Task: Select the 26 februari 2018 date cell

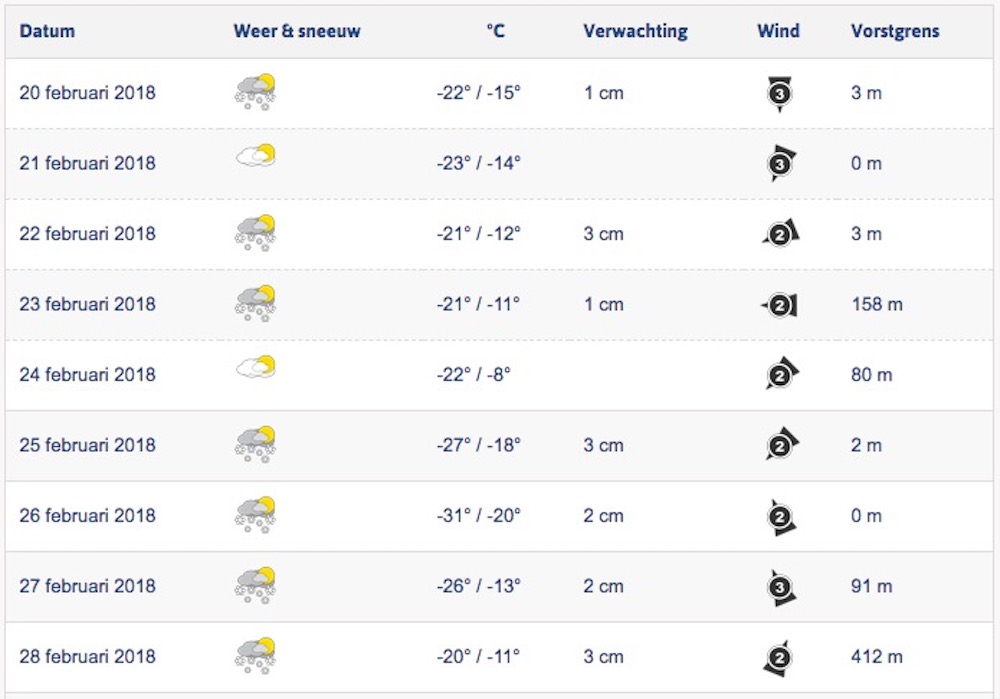Action: [x=87, y=516]
